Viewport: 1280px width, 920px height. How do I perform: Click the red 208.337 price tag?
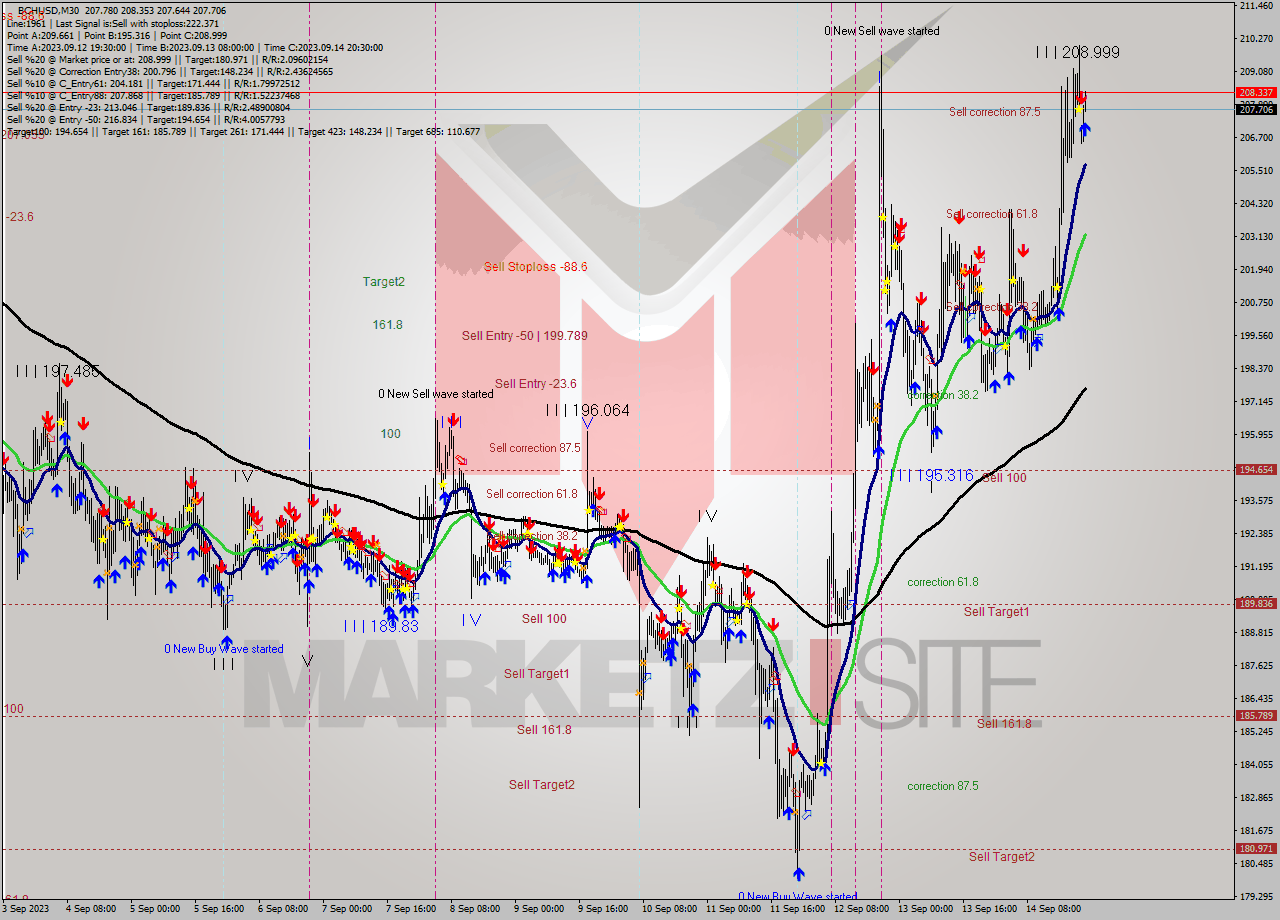(1257, 92)
